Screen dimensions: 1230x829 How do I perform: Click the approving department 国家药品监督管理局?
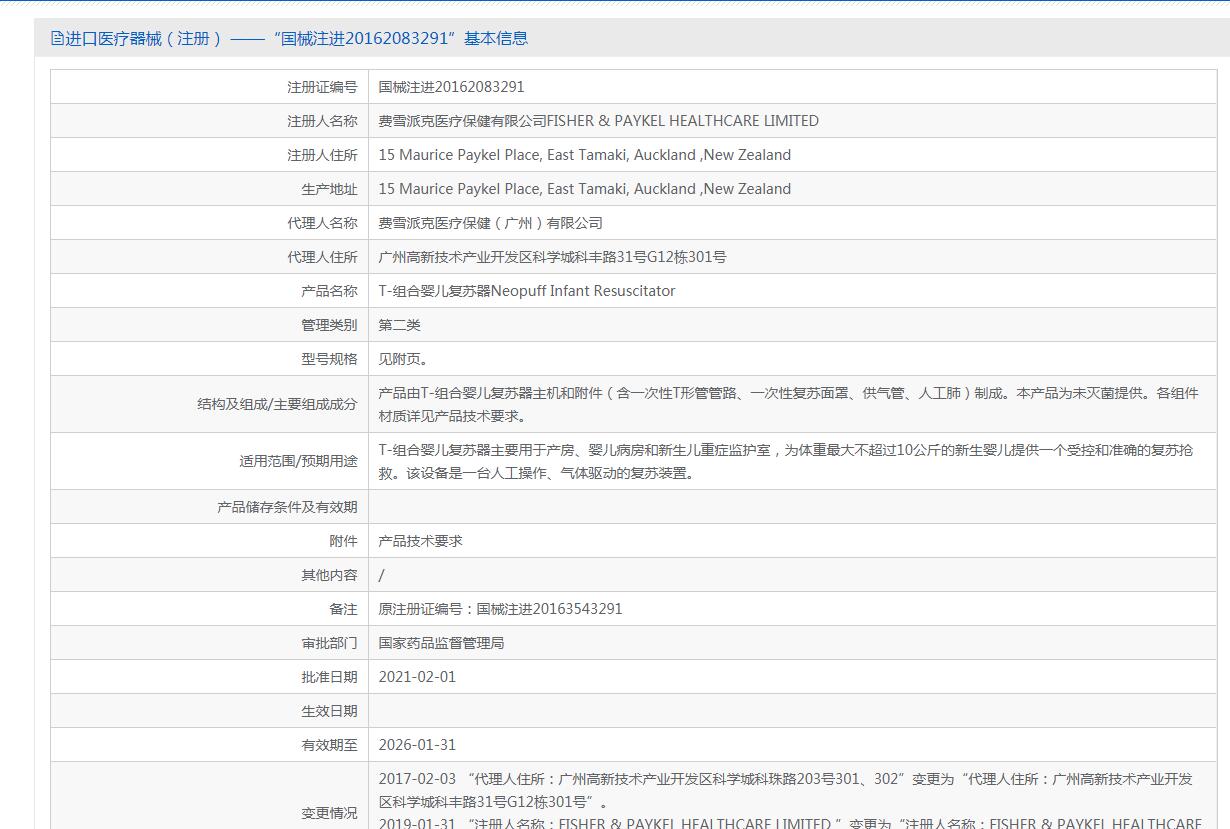click(441, 643)
